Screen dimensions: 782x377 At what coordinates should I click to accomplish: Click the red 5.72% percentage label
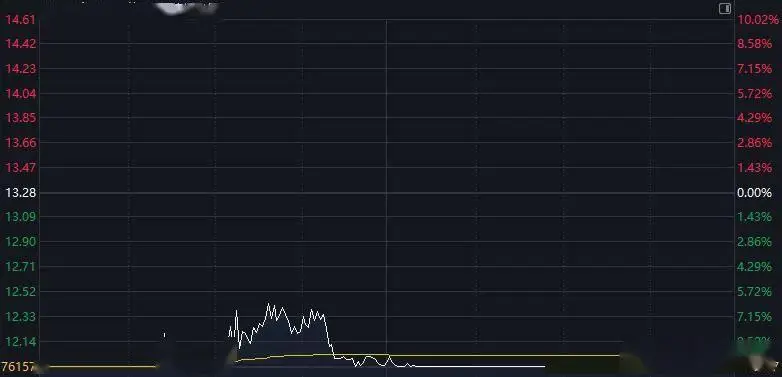[755, 94]
